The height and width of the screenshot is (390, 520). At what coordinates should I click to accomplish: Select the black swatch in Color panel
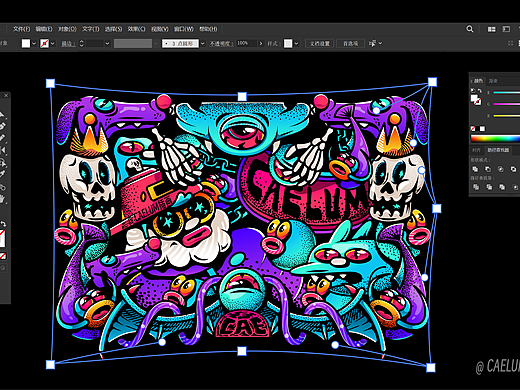(x=478, y=129)
